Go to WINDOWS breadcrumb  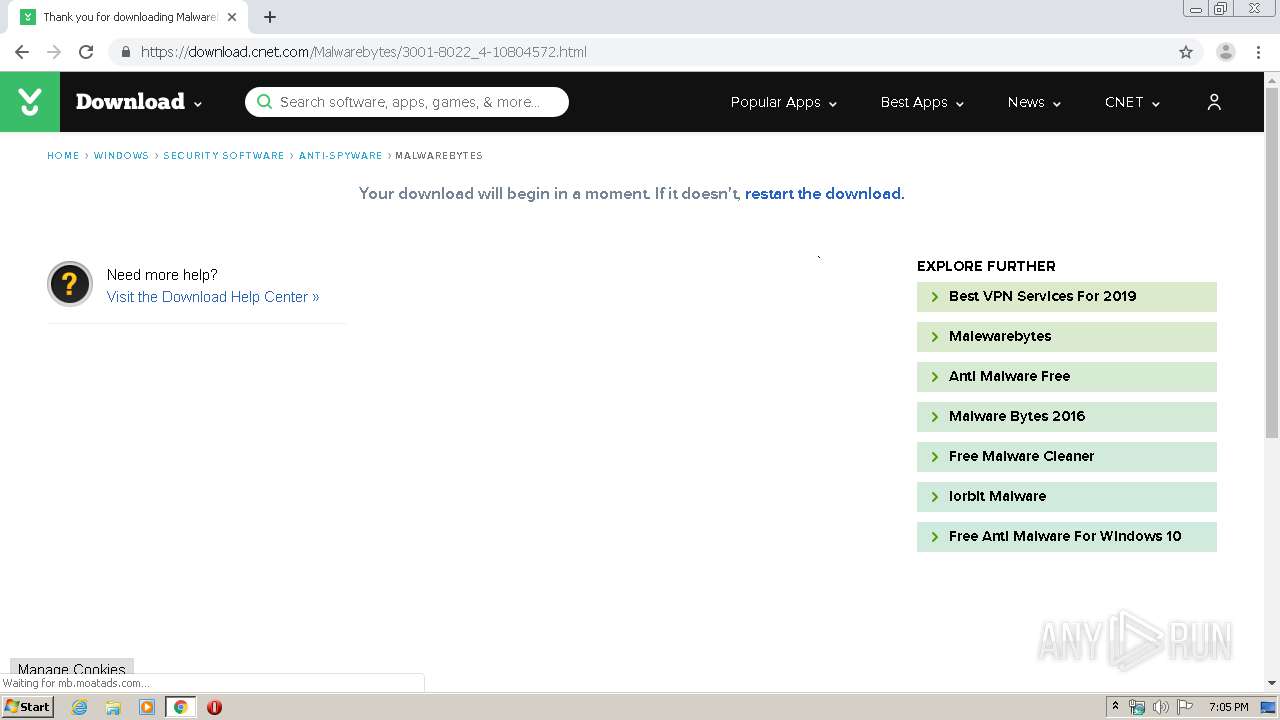pyautogui.click(x=121, y=156)
